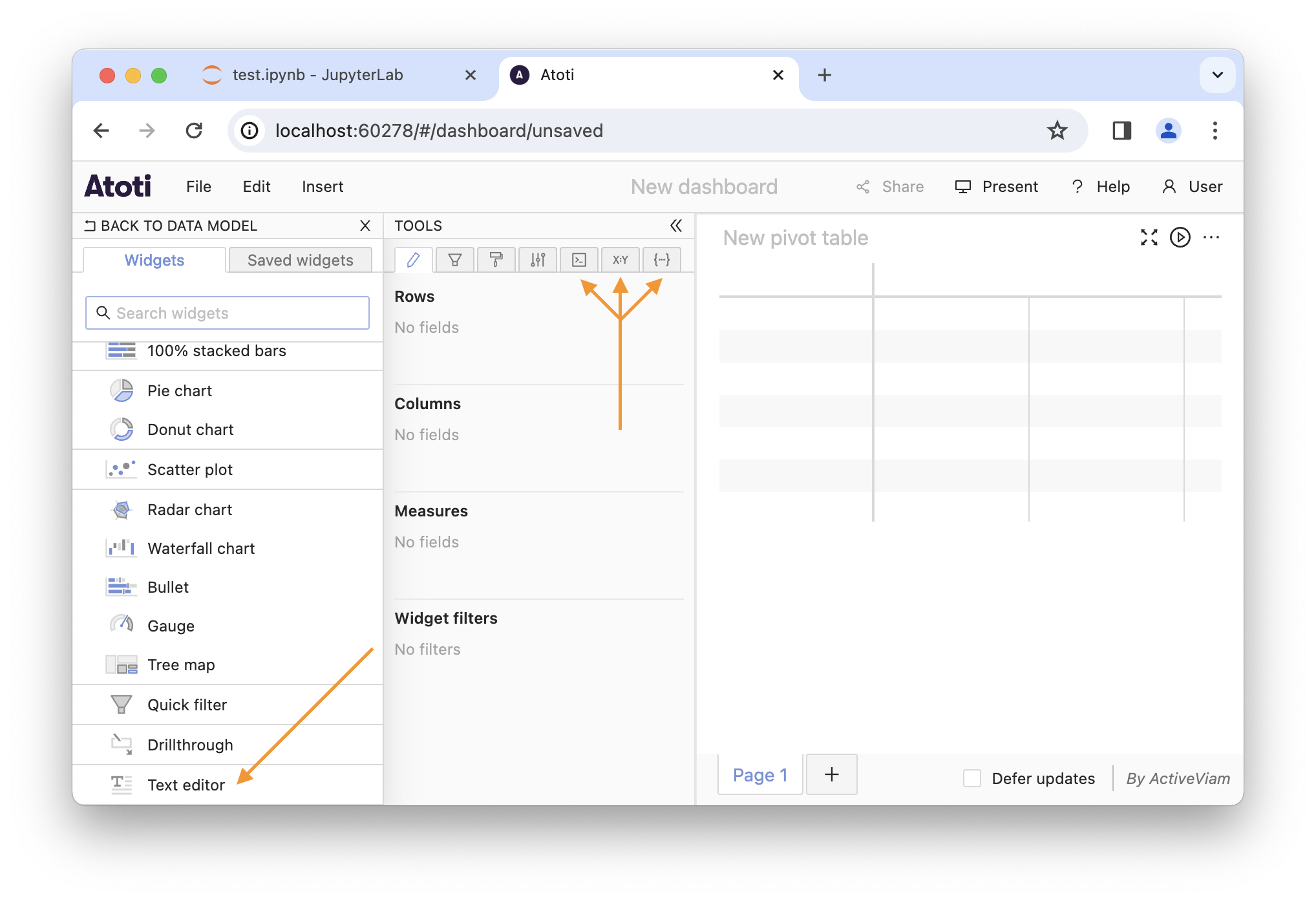Switch to the Saved widgets tab
This screenshot has width=1316, height=901.
(300, 260)
